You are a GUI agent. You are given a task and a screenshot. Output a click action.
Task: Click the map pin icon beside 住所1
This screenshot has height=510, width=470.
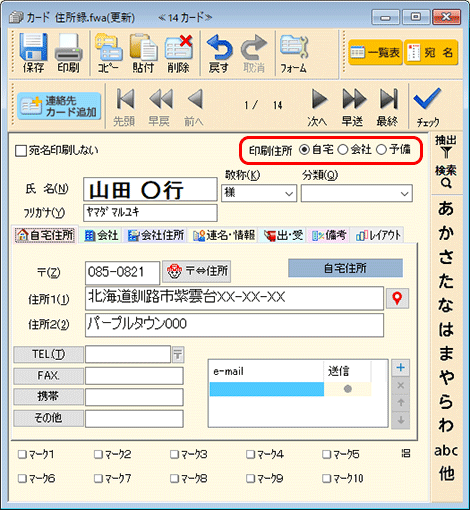pos(397,298)
